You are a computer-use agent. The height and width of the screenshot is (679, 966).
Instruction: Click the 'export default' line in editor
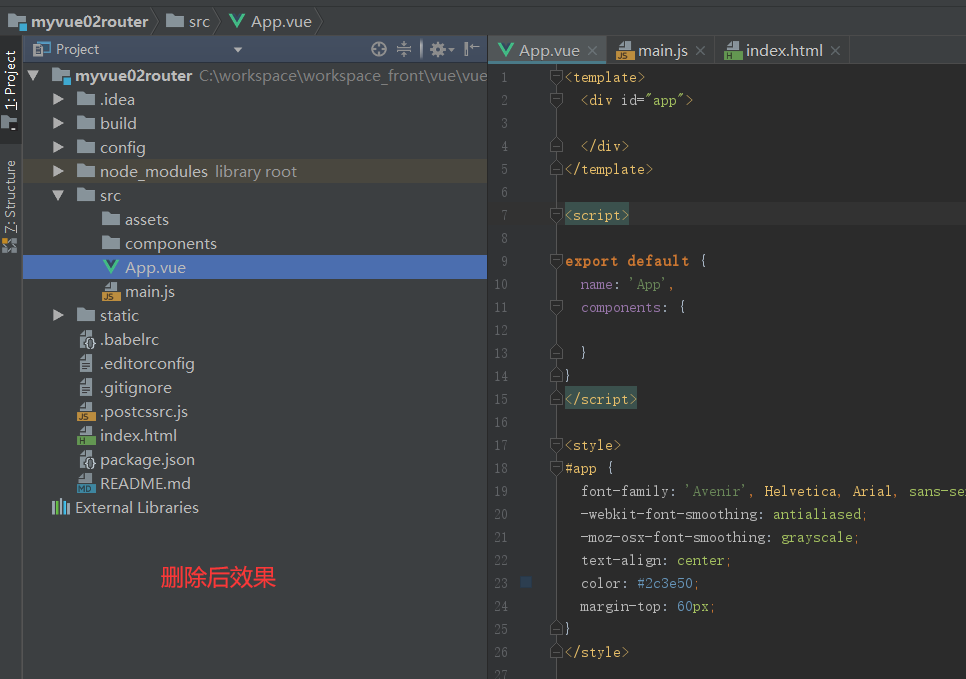635,261
